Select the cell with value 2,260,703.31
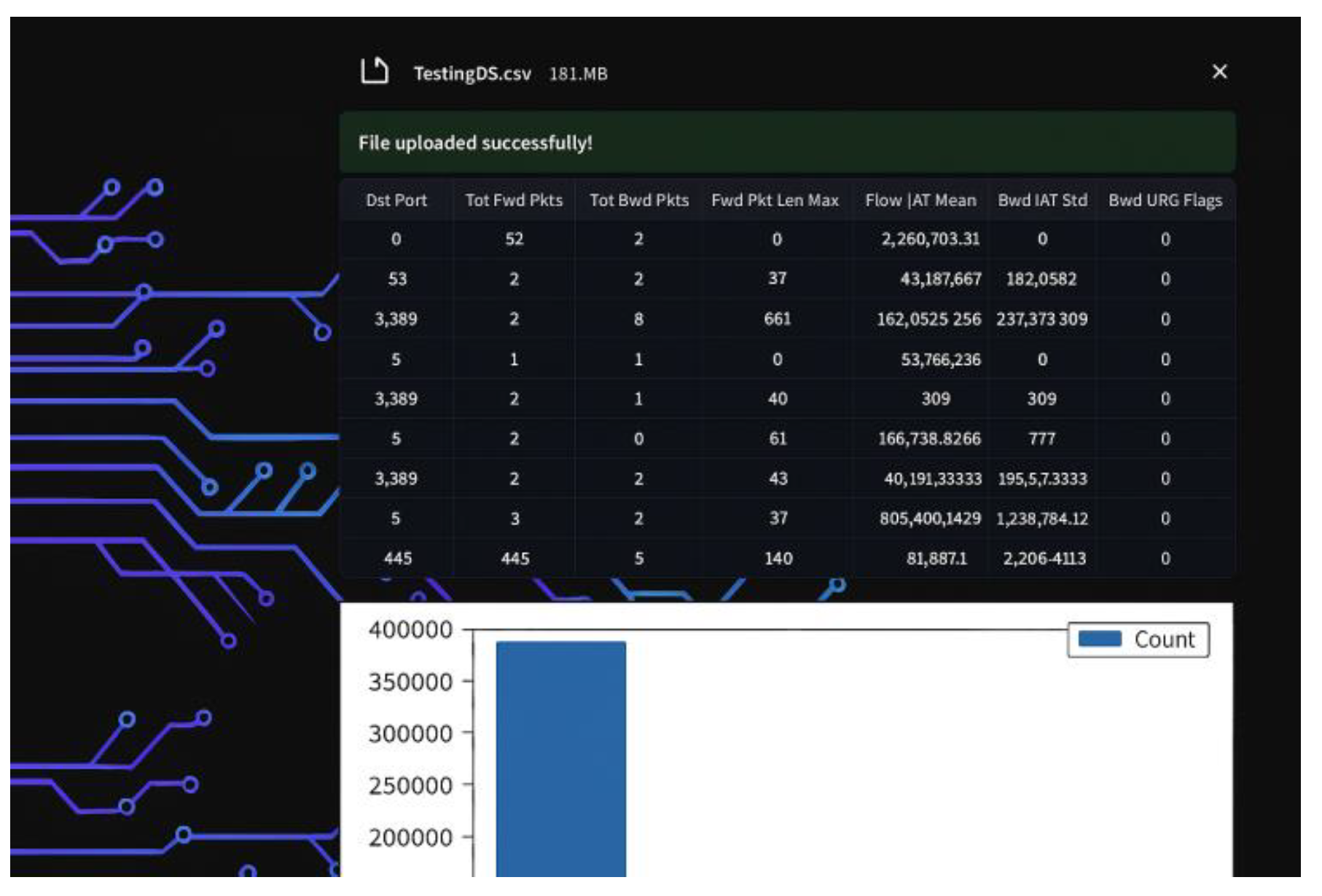 tap(930, 239)
